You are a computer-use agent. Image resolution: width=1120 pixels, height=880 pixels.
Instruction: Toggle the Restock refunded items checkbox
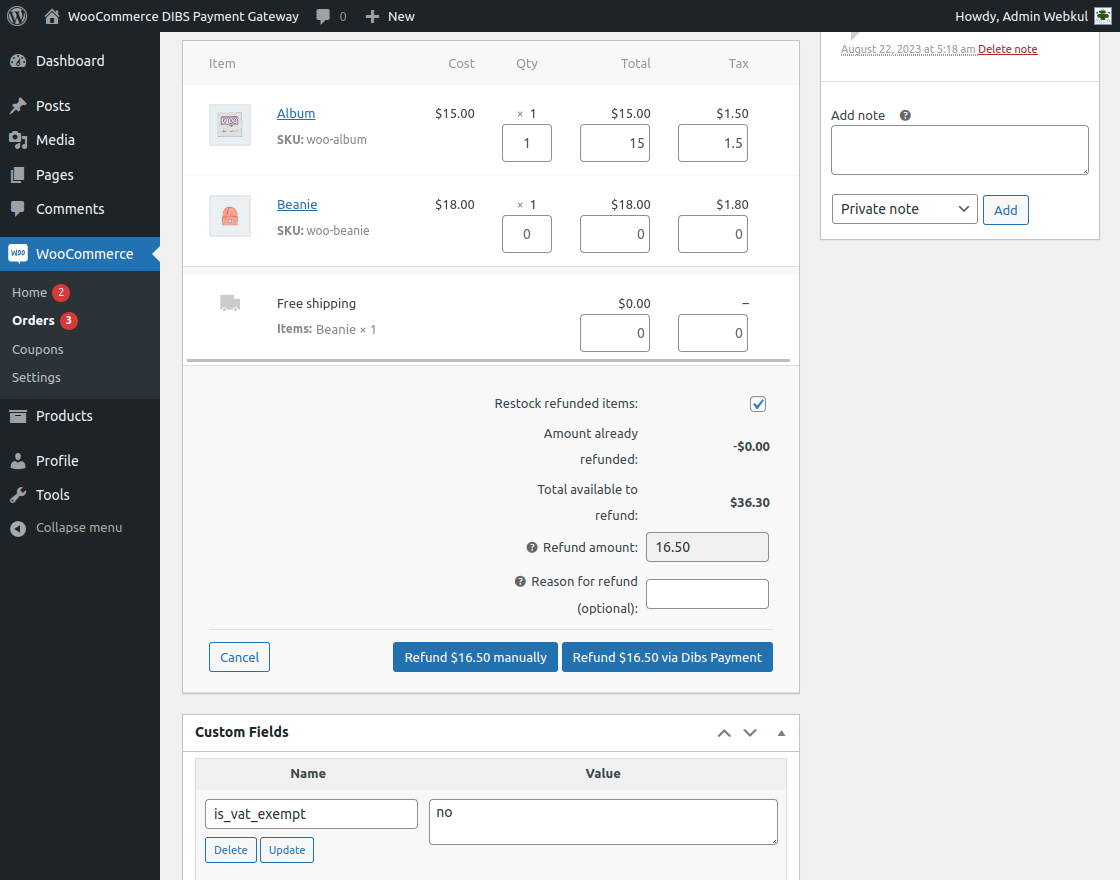click(758, 404)
